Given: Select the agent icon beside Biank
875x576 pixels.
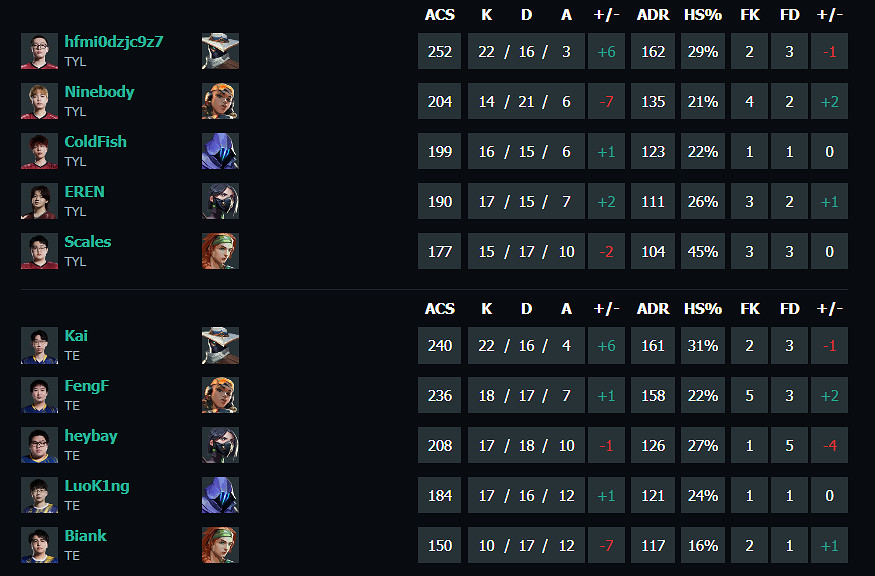Looking at the screenshot, I should [220, 545].
